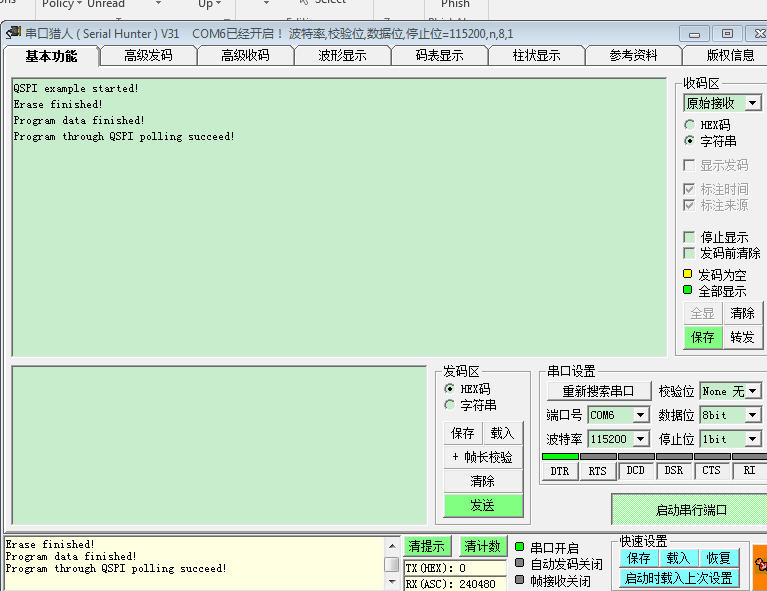Toggle the 标注来源 checkbox
The width and height of the screenshot is (767, 591).
[x=689, y=205]
